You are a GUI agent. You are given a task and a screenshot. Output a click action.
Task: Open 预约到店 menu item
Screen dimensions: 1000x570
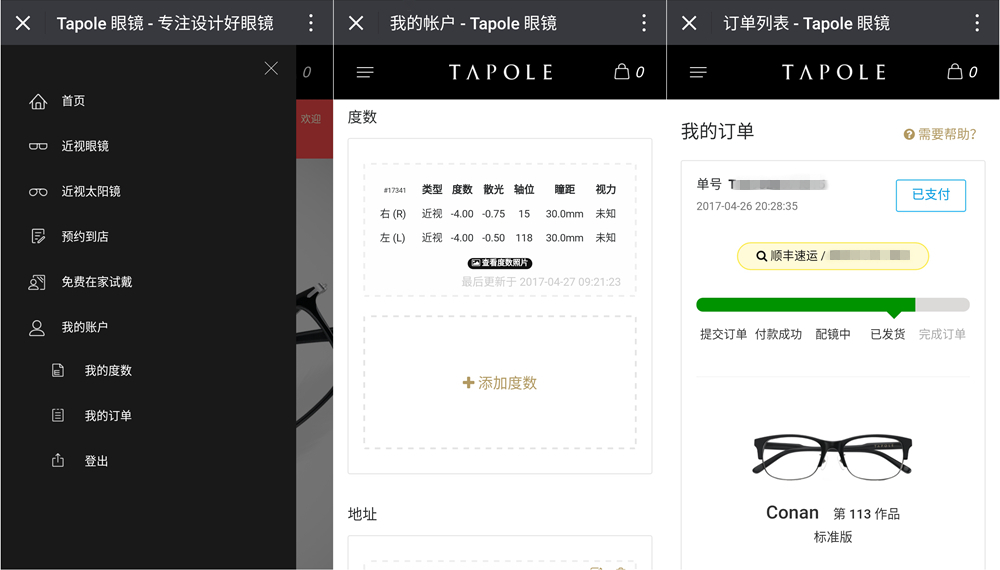point(85,237)
